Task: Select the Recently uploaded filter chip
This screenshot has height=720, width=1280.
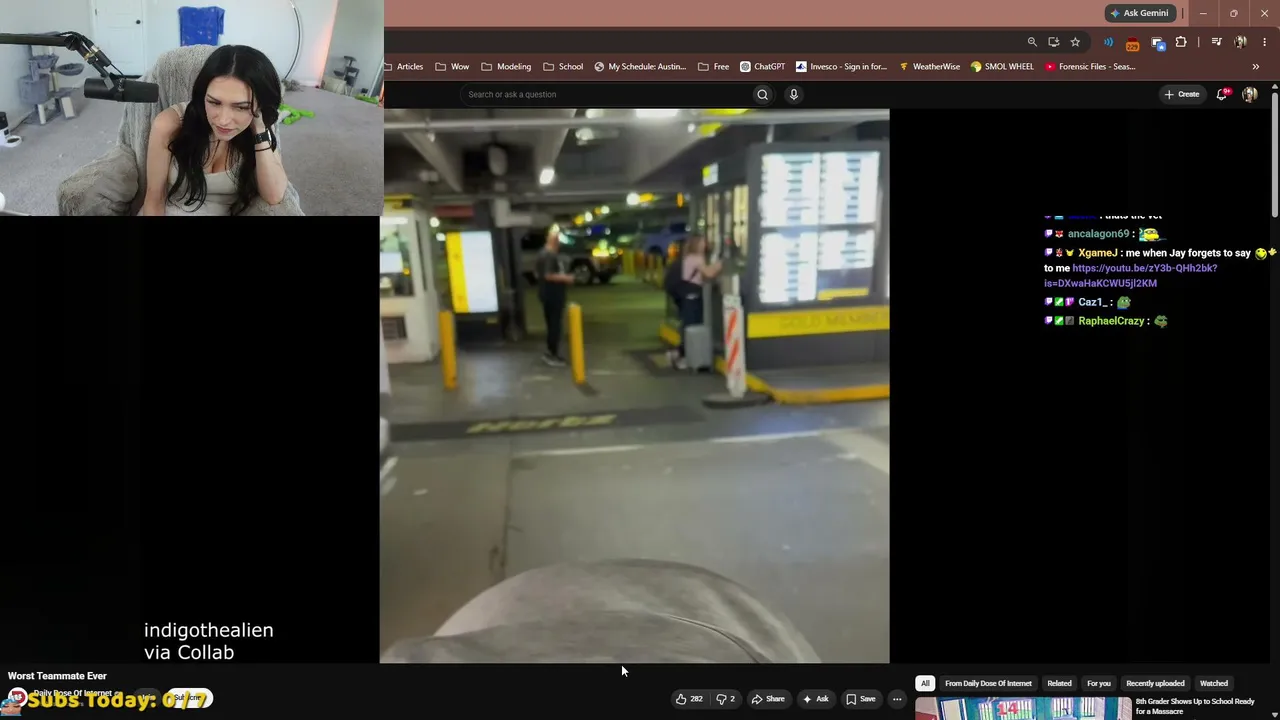Action: tap(1155, 684)
